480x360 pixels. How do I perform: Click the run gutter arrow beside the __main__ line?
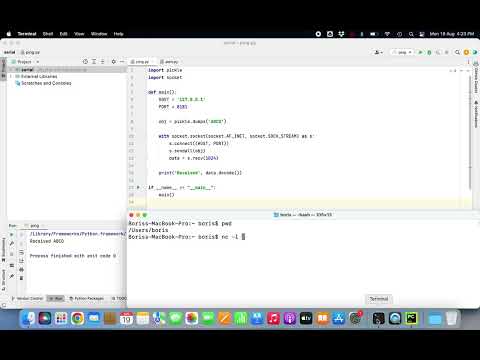[138, 188]
